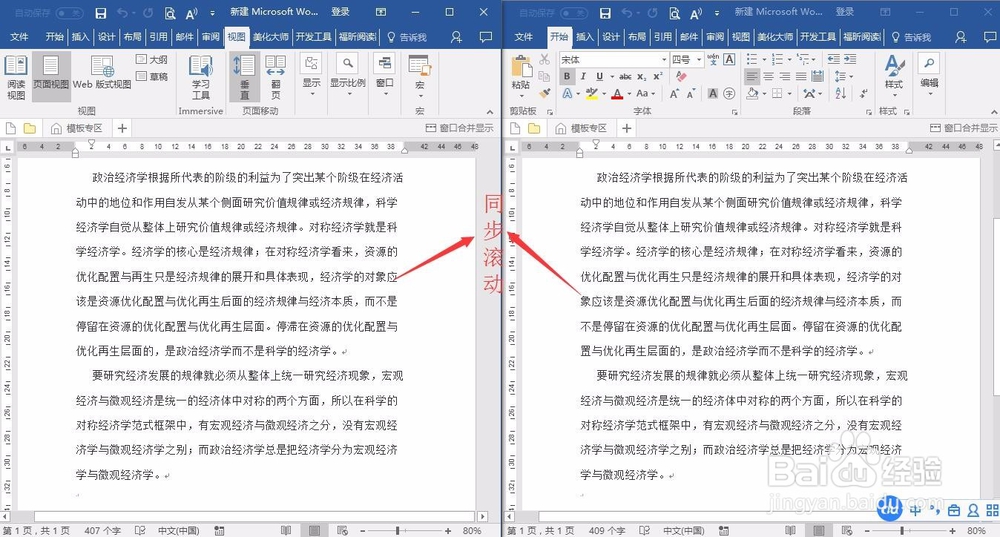Click horizontal scrollbar in left window
This screenshot has width=1000, height=537.
tap(254, 516)
